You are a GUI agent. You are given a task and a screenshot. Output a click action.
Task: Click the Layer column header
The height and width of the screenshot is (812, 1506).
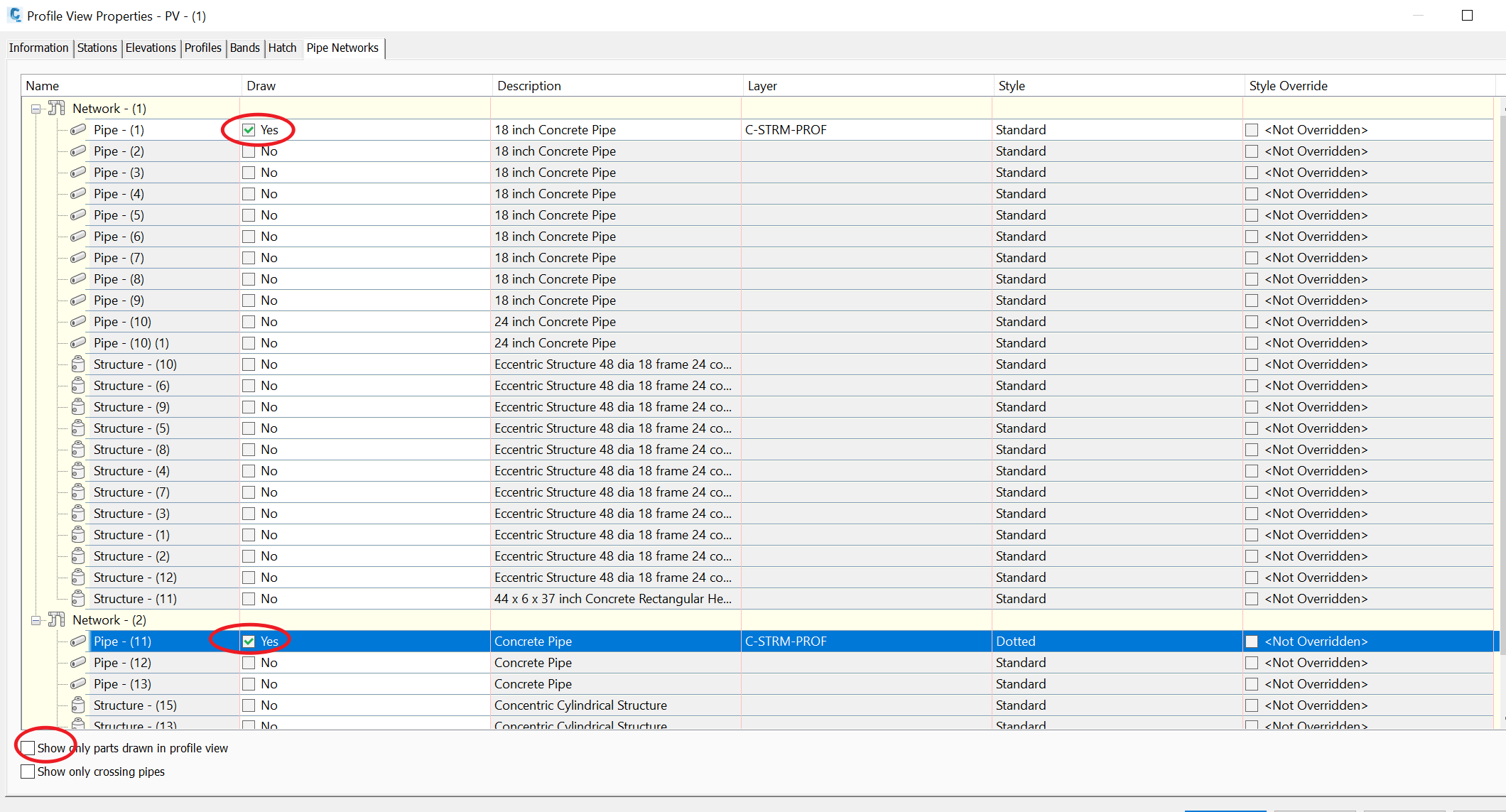[867, 86]
